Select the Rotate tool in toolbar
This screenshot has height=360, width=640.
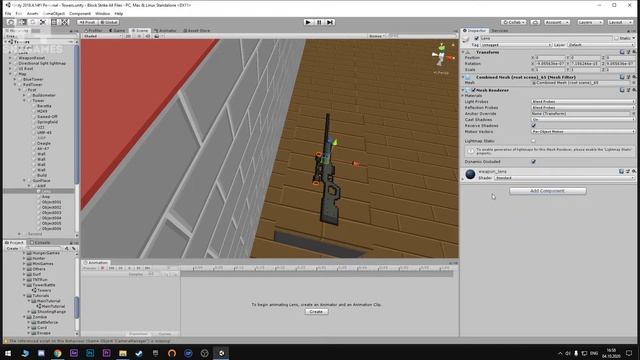(33, 22)
